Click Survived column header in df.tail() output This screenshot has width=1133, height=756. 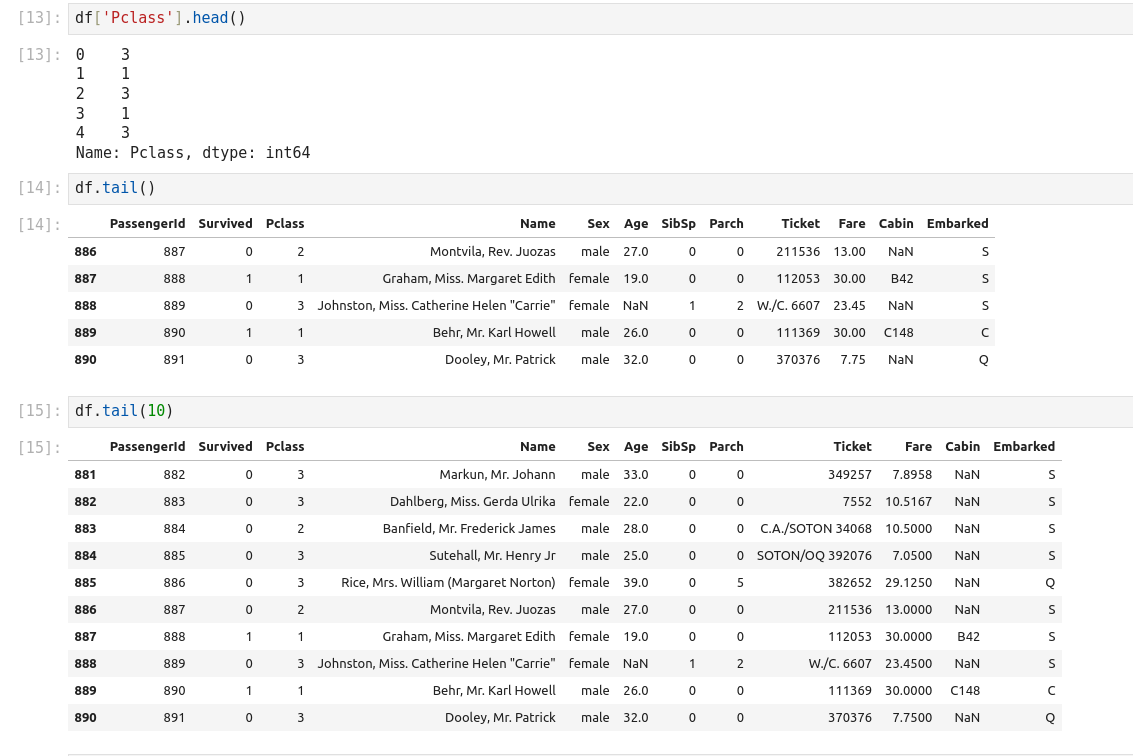225,224
